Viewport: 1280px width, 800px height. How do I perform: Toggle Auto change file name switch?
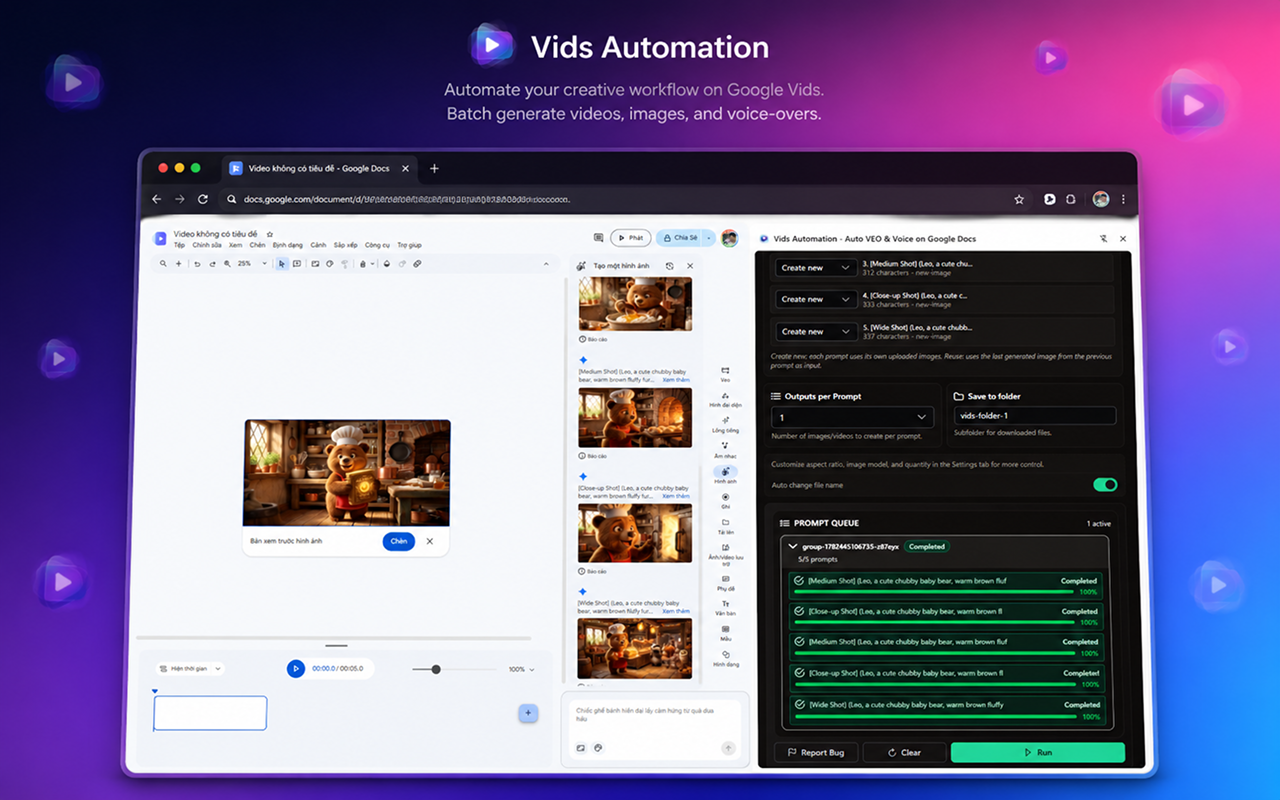(x=1104, y=485)
